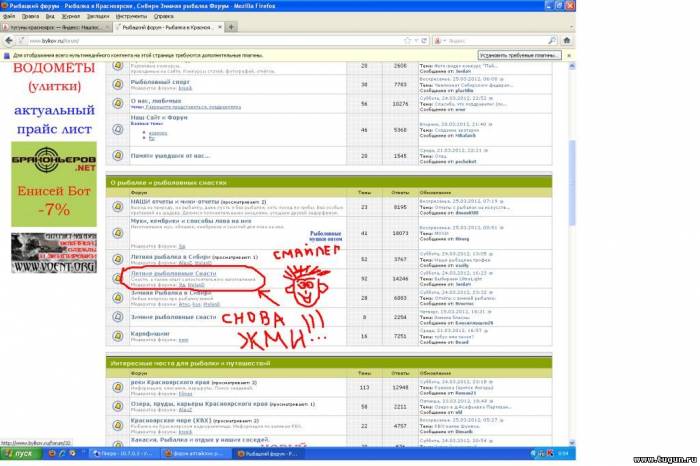700x466 pixels.
Task: Select Рыбацкий форум Firefox taskbar button
Action: point(268,454)
